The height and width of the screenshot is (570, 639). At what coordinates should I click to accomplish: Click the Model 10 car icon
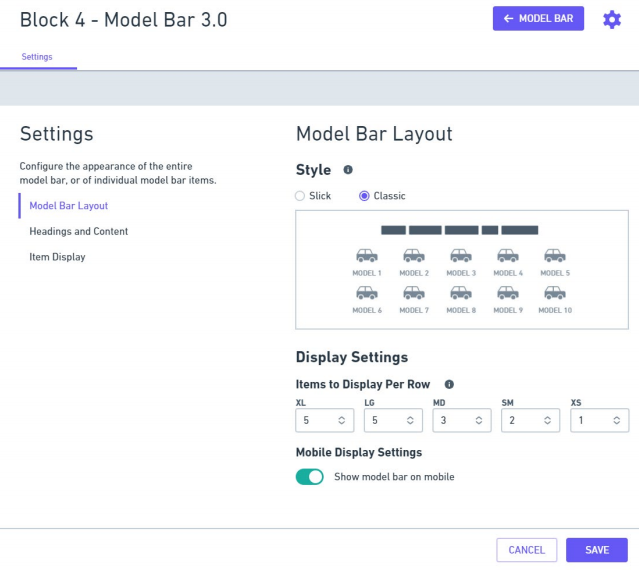point(554,293)
